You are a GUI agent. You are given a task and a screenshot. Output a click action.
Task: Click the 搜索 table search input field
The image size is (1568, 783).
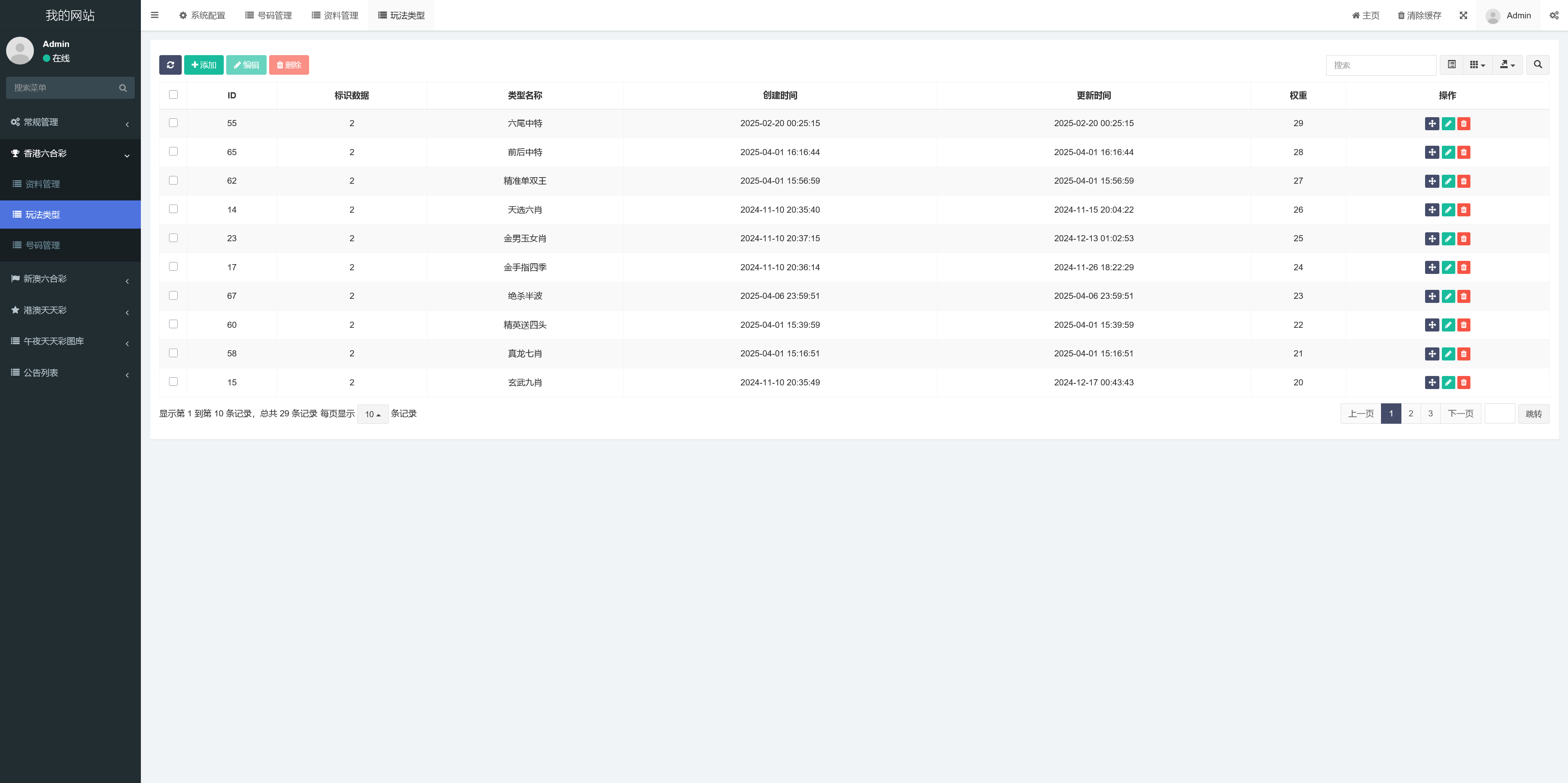click(1381, 65)
